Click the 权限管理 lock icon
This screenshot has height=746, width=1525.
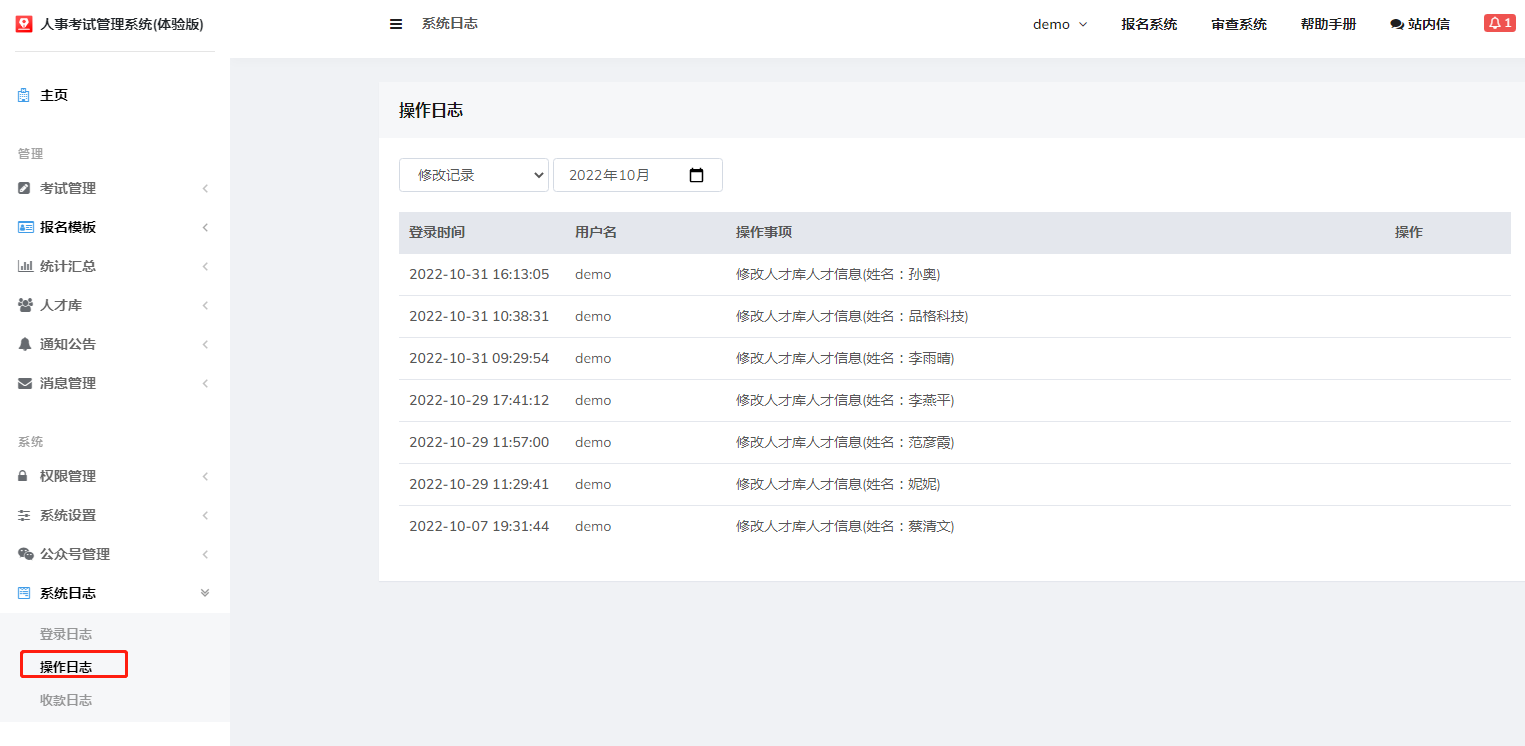pos(24,476)
